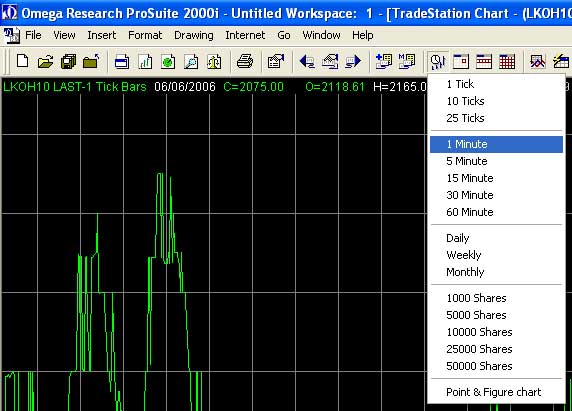The height and width of the screenshot is (411, 572).
Task: Set chart interval to Weekly
Action: [496, 255]
